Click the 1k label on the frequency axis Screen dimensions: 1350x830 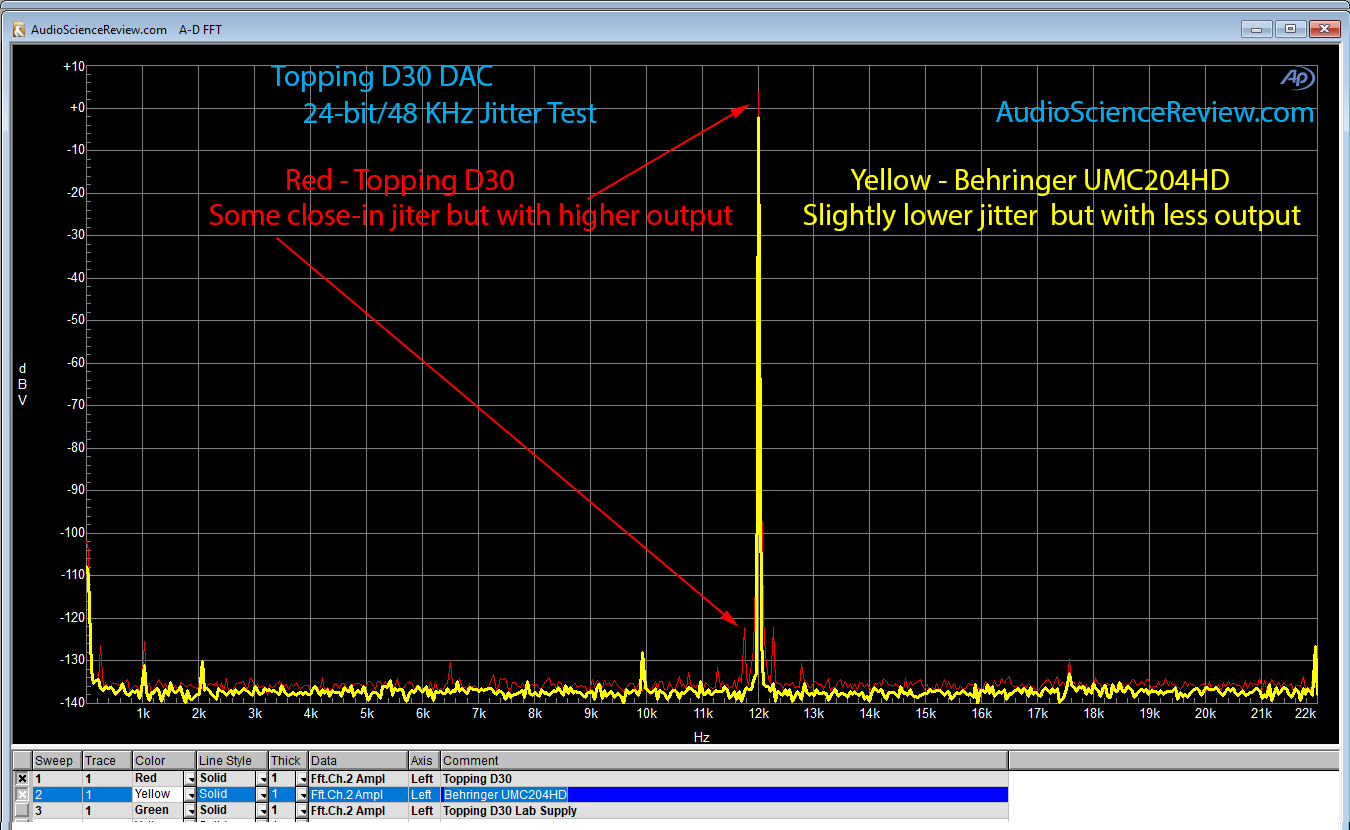click(143, 714)
